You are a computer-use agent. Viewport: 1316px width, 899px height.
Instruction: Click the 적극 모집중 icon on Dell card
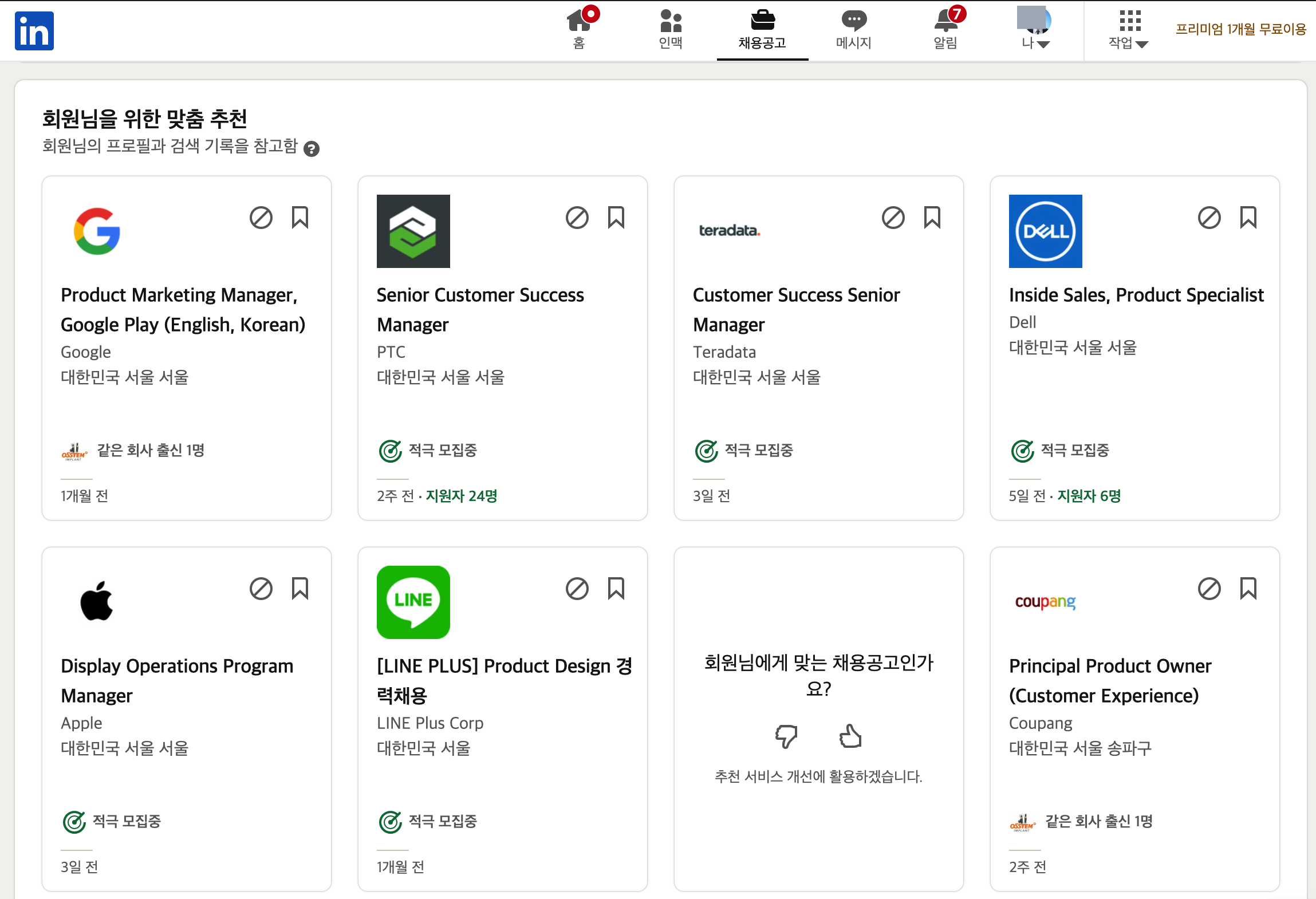[1023, 451]
